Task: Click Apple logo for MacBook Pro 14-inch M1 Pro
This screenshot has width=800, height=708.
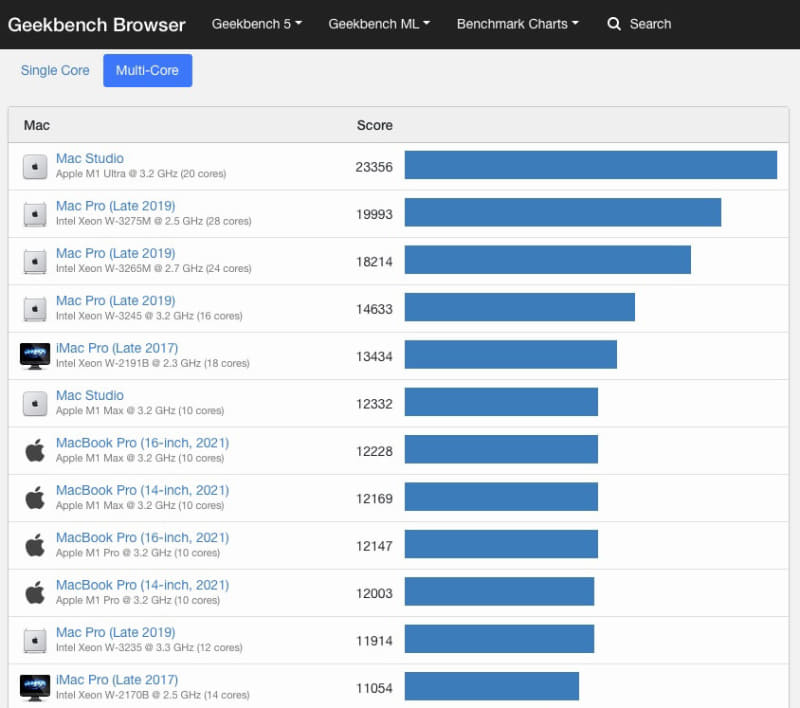Action: tap(35, 593)
